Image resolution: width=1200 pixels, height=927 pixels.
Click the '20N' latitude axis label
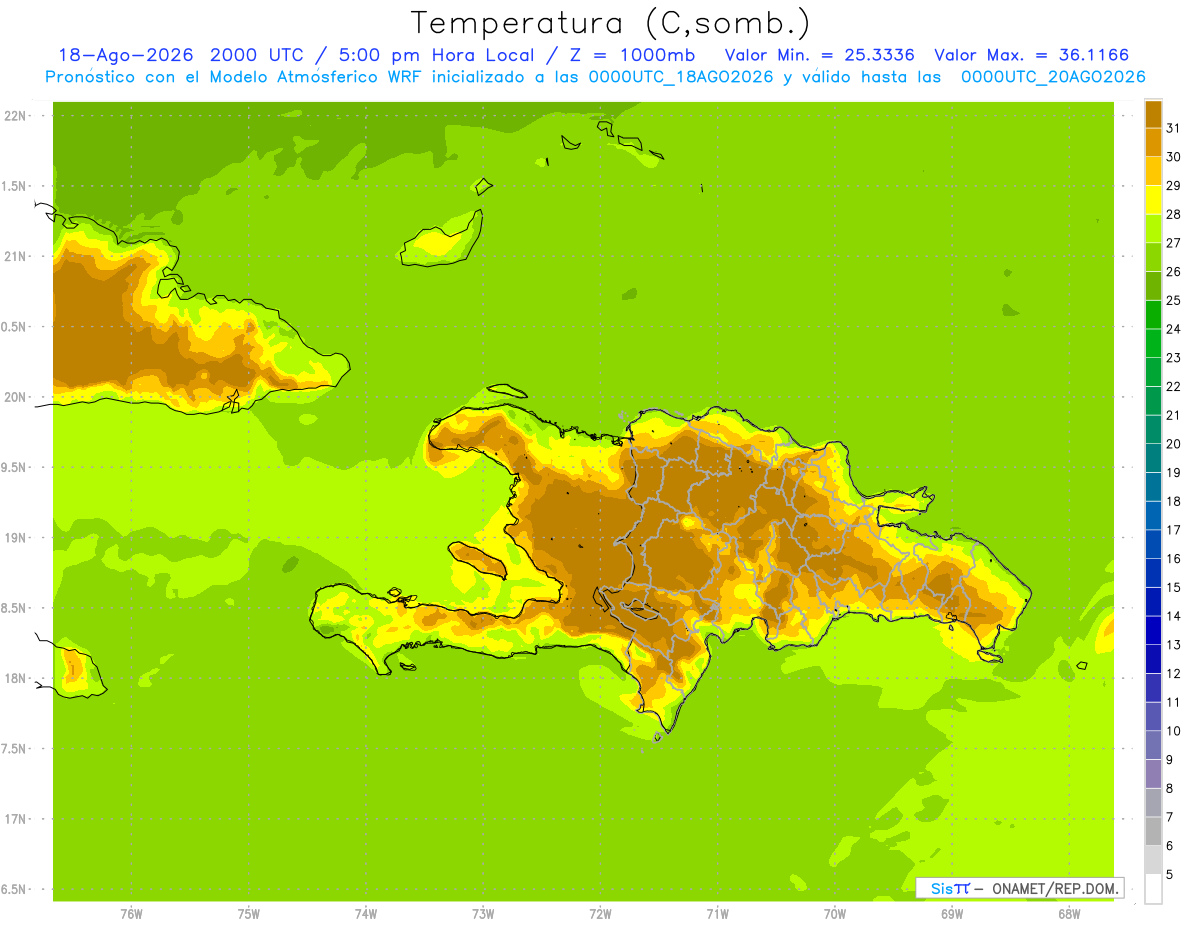tap(17, 397)
